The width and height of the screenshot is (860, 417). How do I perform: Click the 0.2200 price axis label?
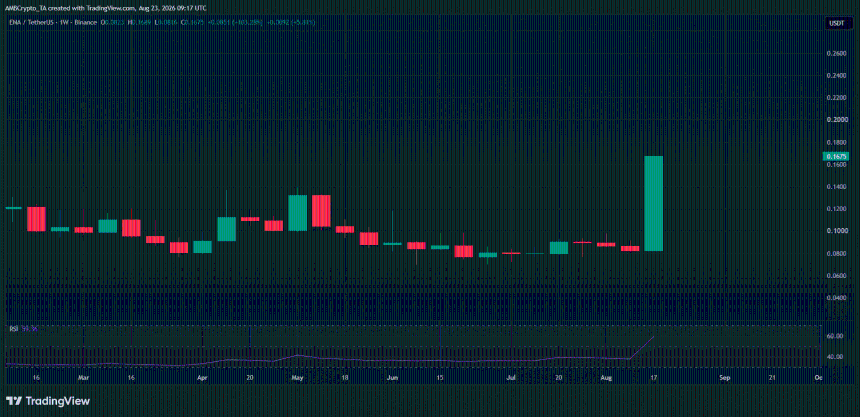[x=836, y=98]
